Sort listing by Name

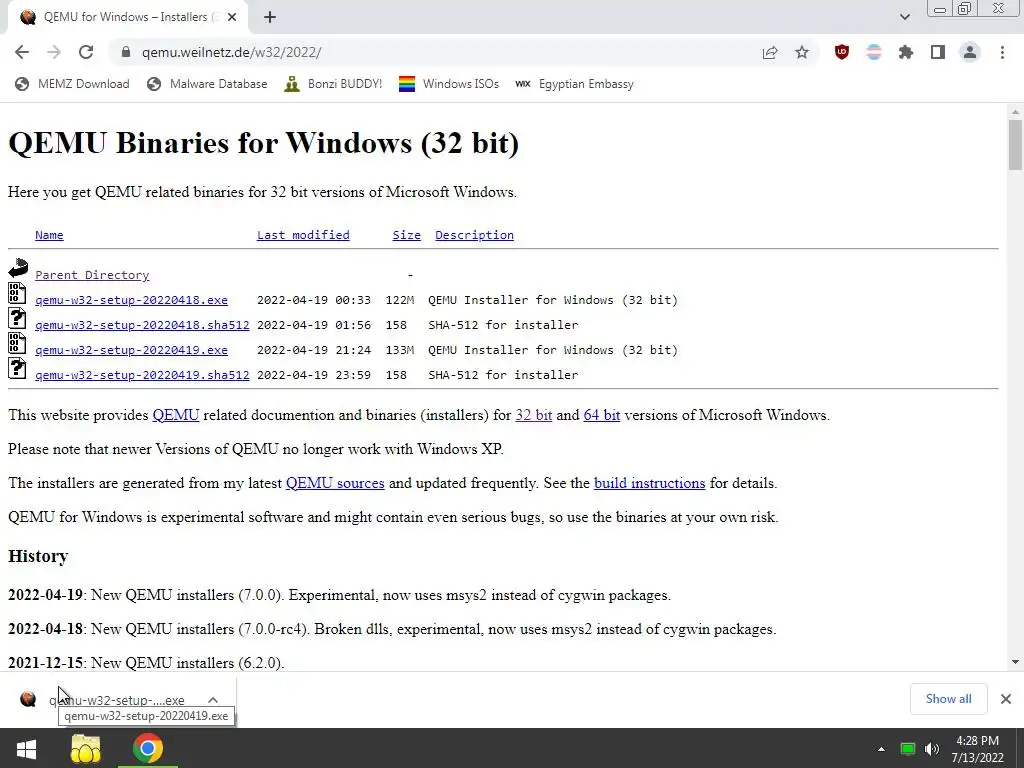49,235
